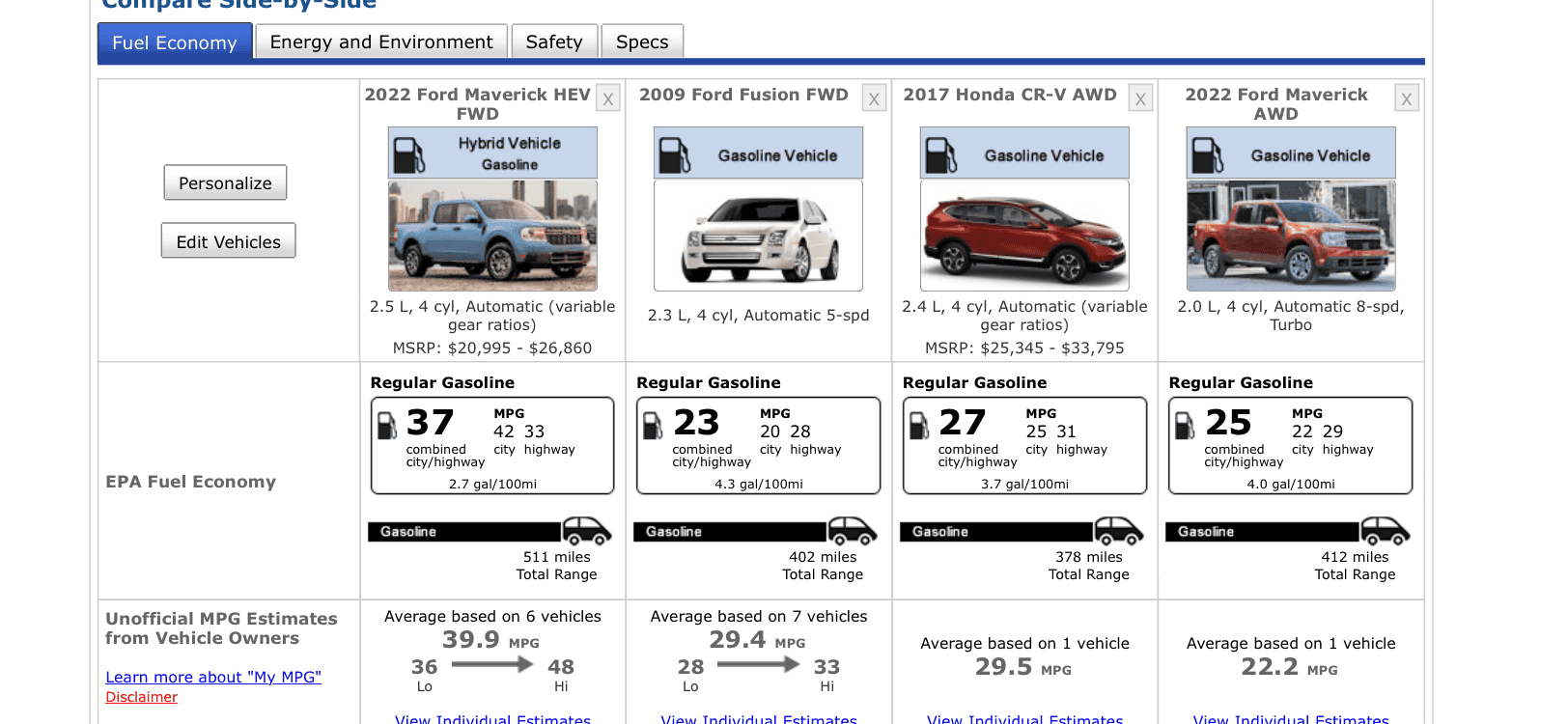Click the 37 combined MPG value
1568x724 pixels.
pos(431,423)
